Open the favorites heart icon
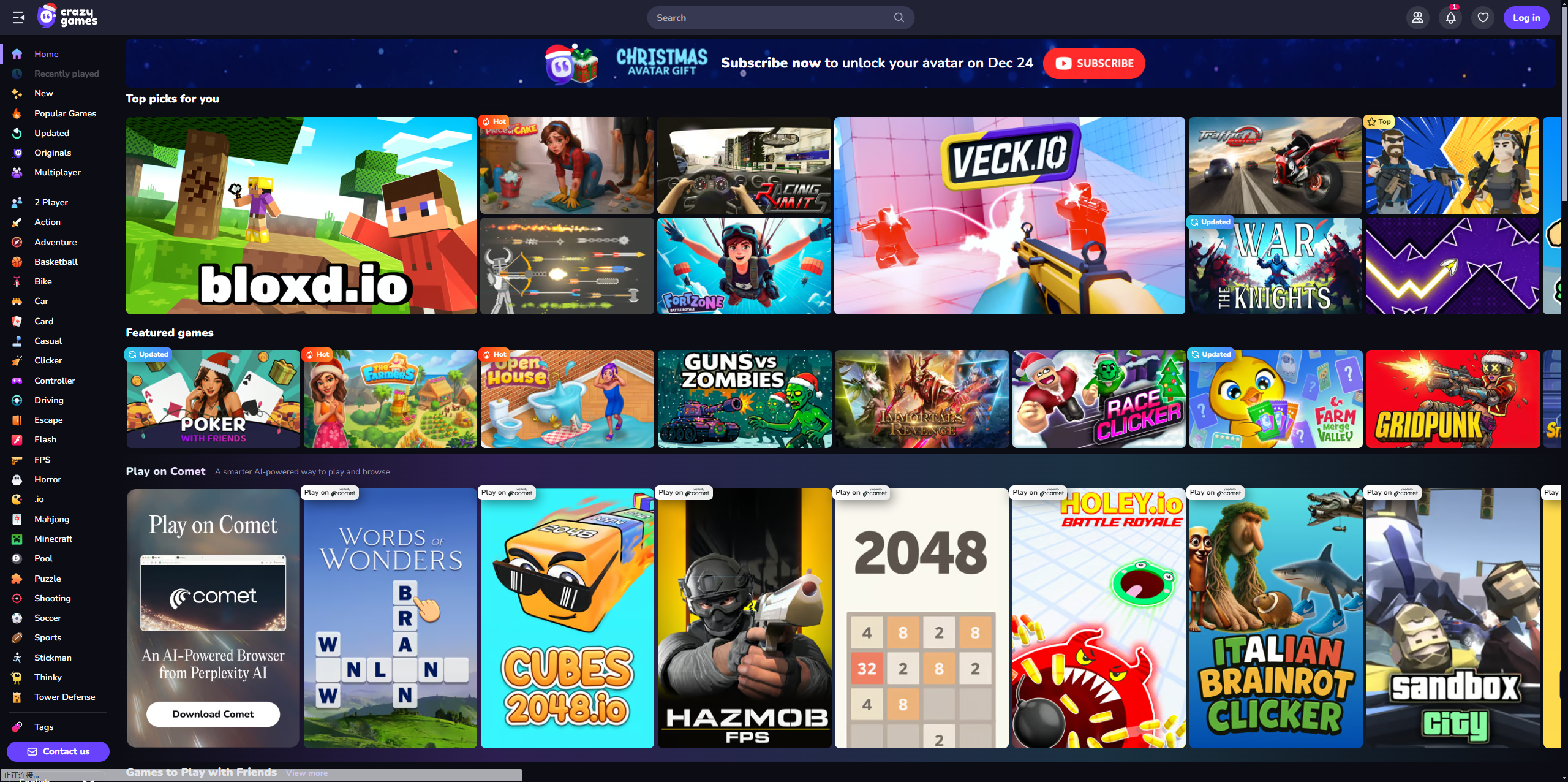 pyautogui.click(x=1483, y=18)
